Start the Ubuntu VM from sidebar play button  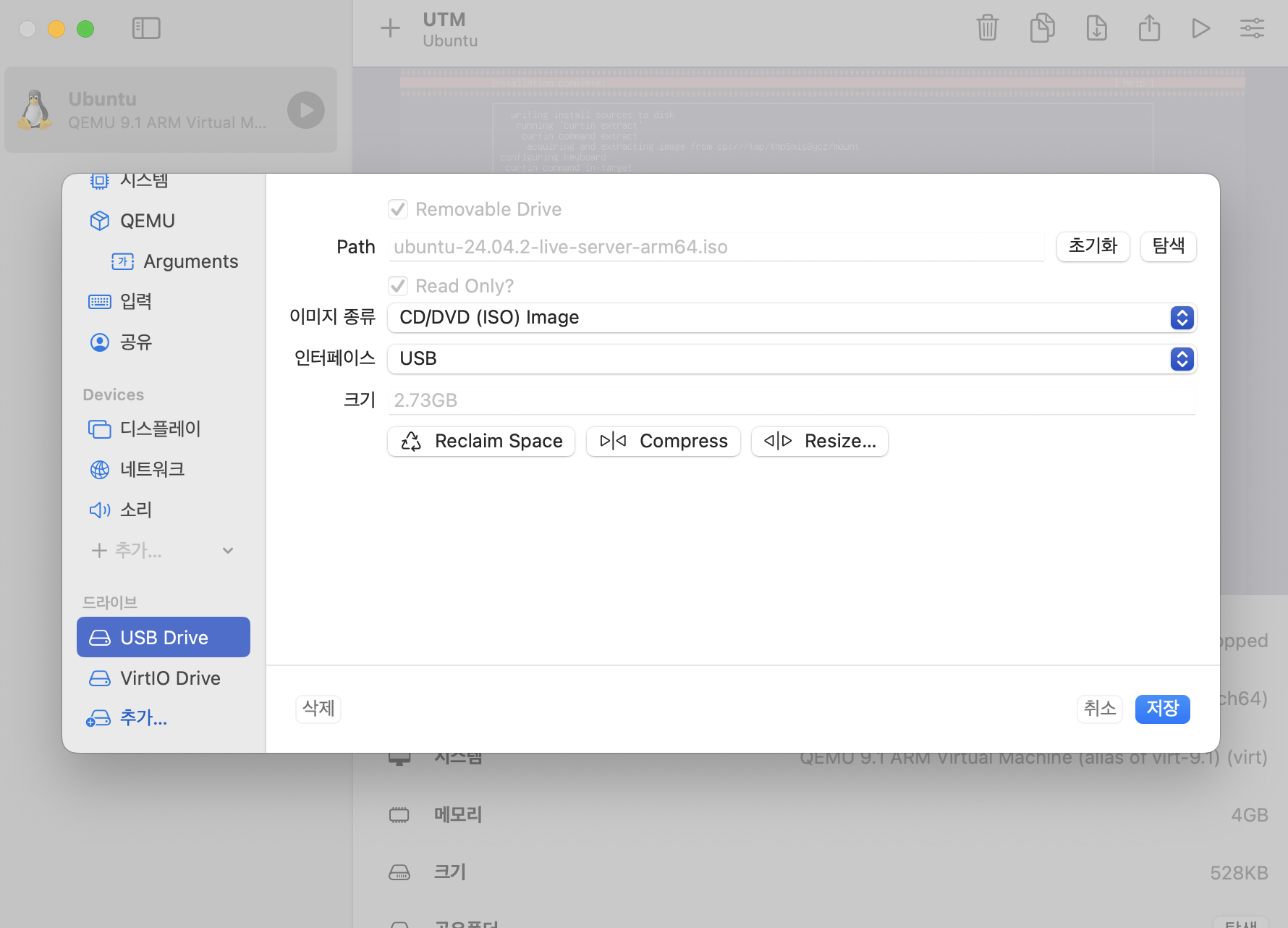click(306, 110)
